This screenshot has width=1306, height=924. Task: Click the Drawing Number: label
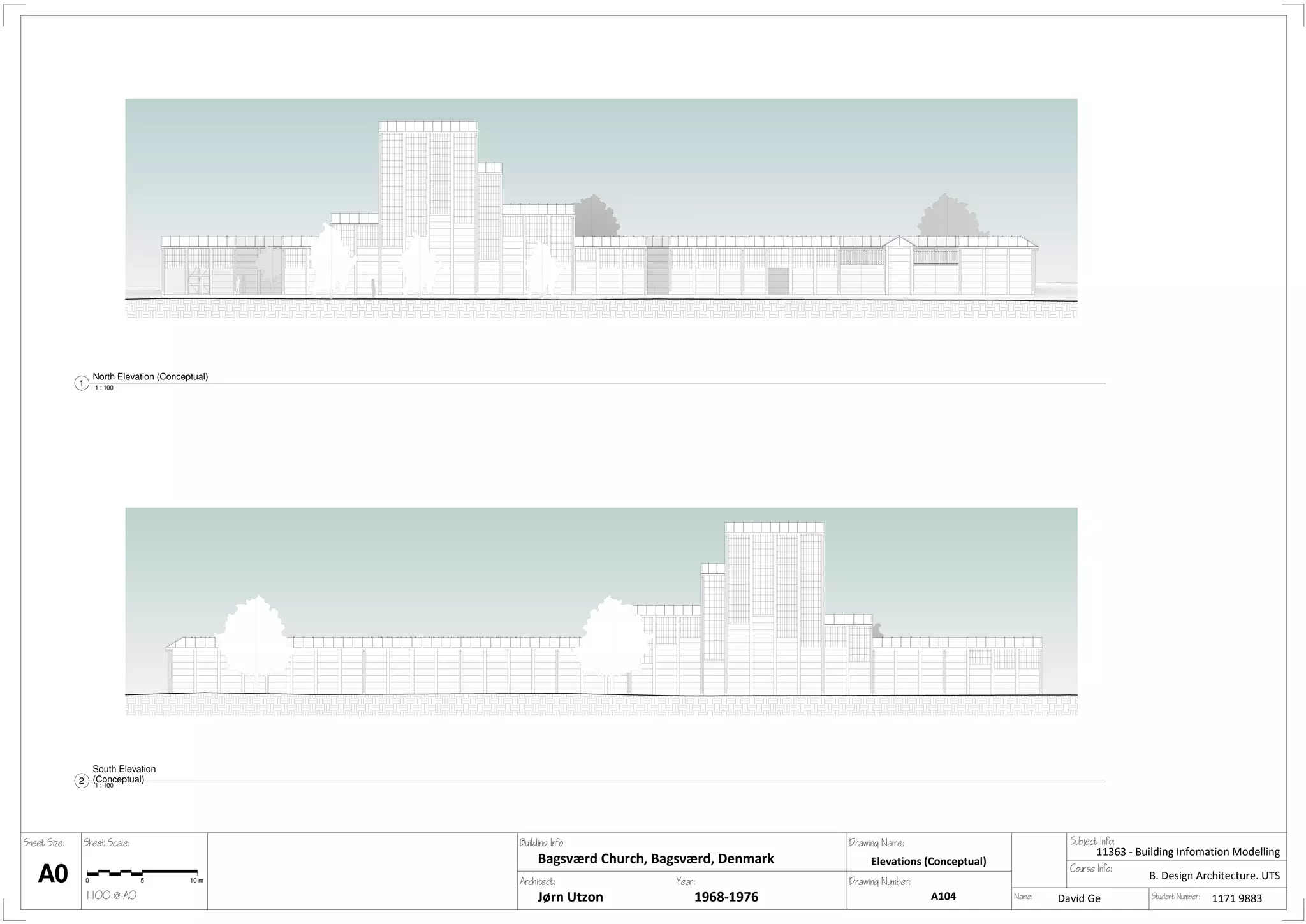879,882
